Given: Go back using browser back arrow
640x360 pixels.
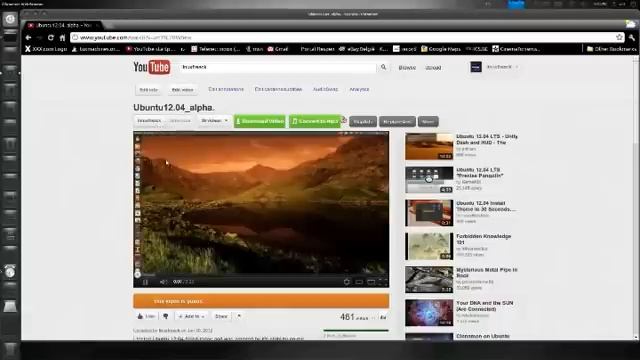Looking at the screenshot, I should coord(28,38).
